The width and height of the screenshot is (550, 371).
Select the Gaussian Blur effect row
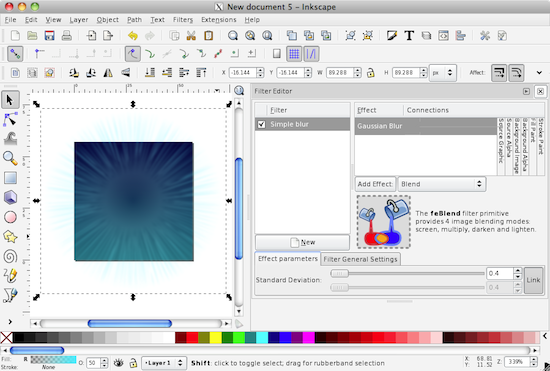[x=425, y=126]
